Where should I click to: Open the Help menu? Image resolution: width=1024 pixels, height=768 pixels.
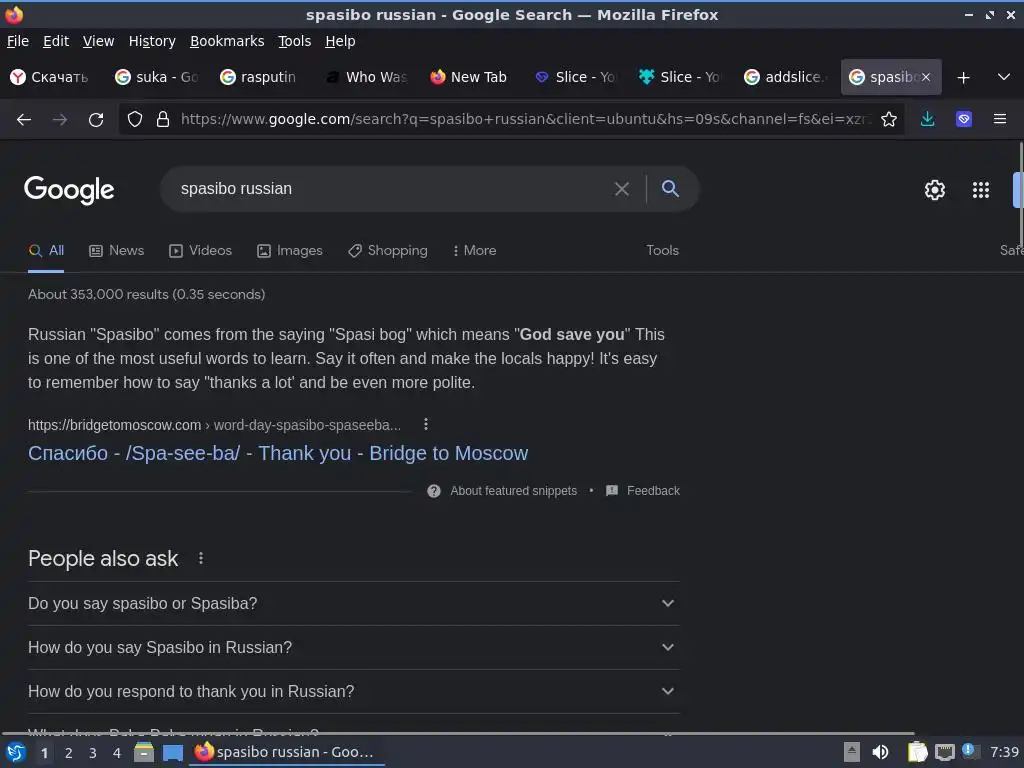pyautogui.click(x=340, y=41)
